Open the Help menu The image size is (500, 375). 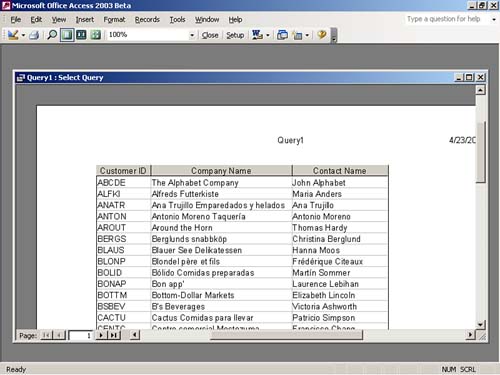click(235, 20)
